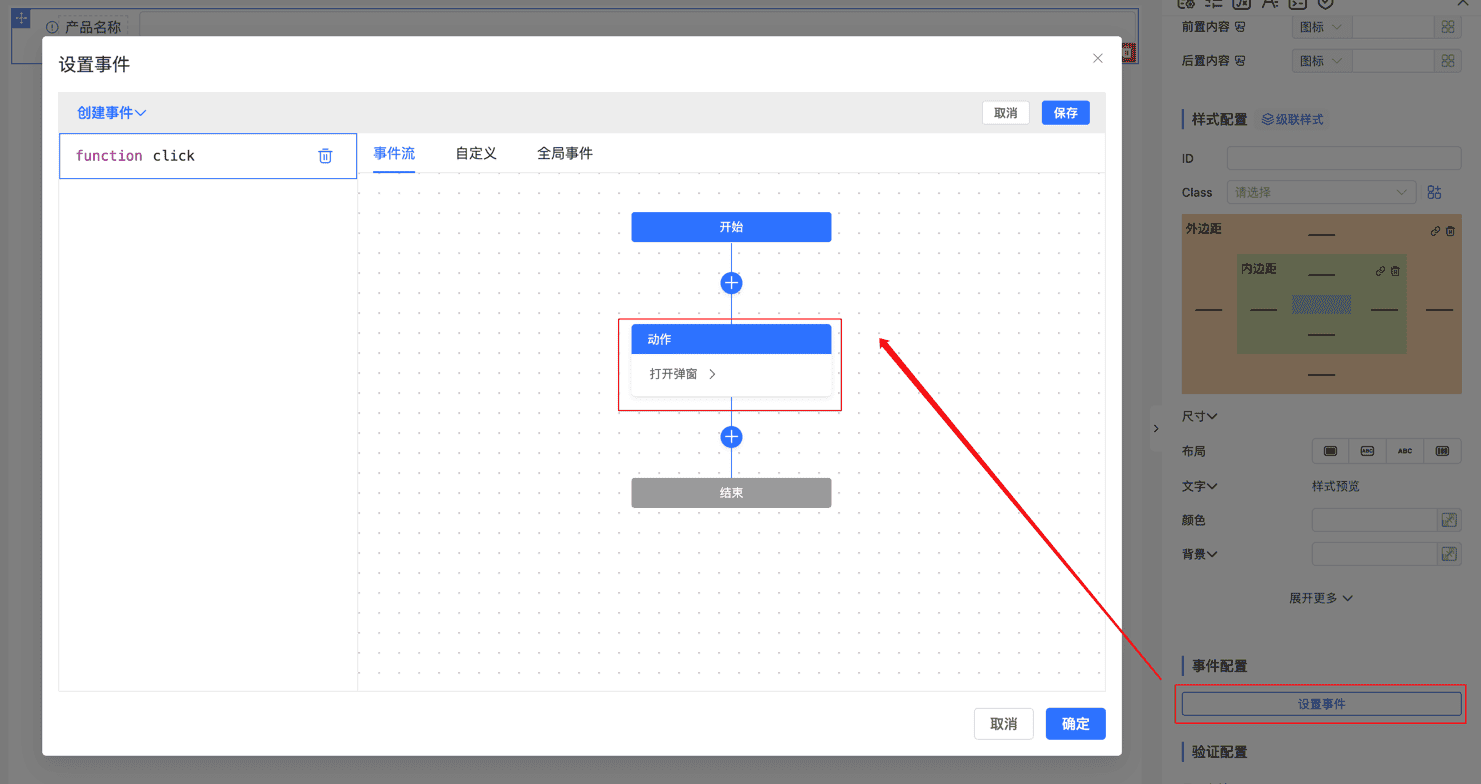Open the icon picker for 前置内容

(1447, 27)
